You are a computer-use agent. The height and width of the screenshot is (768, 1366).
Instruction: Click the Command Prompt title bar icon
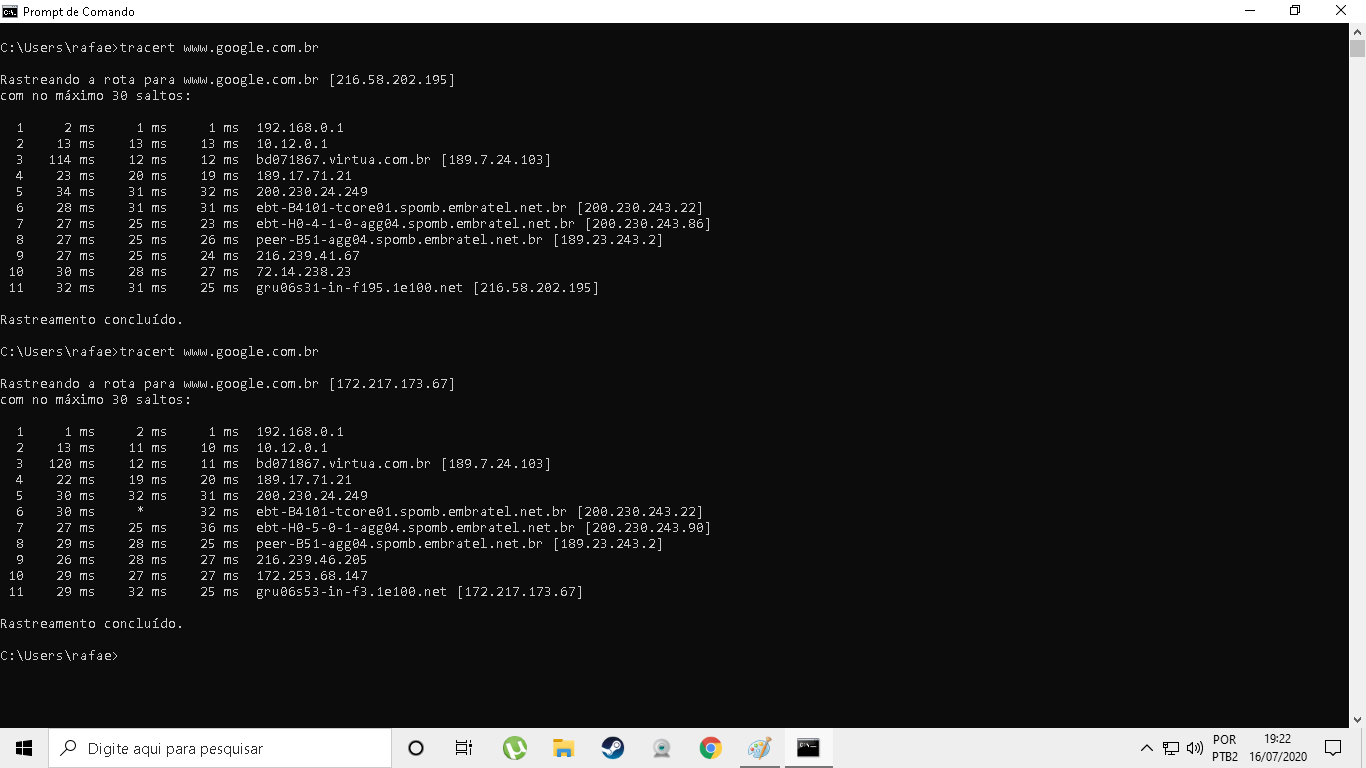[x=10, y=11]
